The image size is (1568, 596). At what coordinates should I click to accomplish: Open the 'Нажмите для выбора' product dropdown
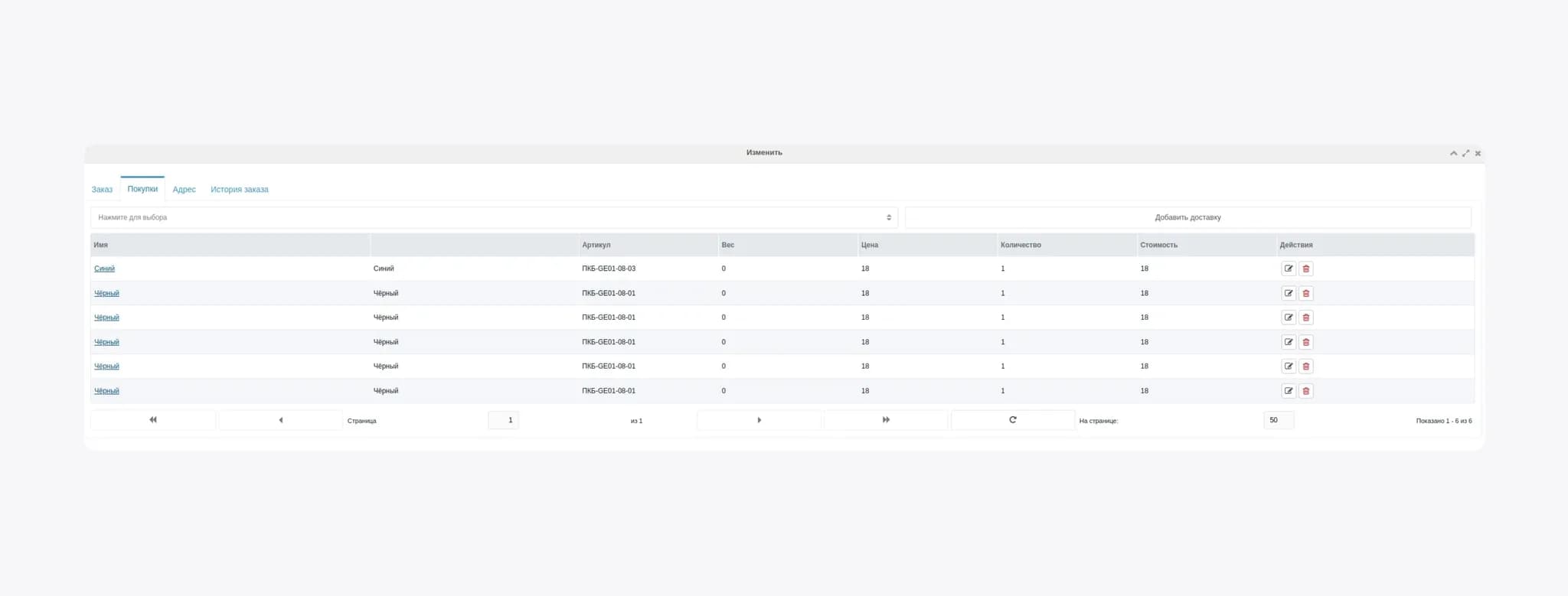(494, 217)
